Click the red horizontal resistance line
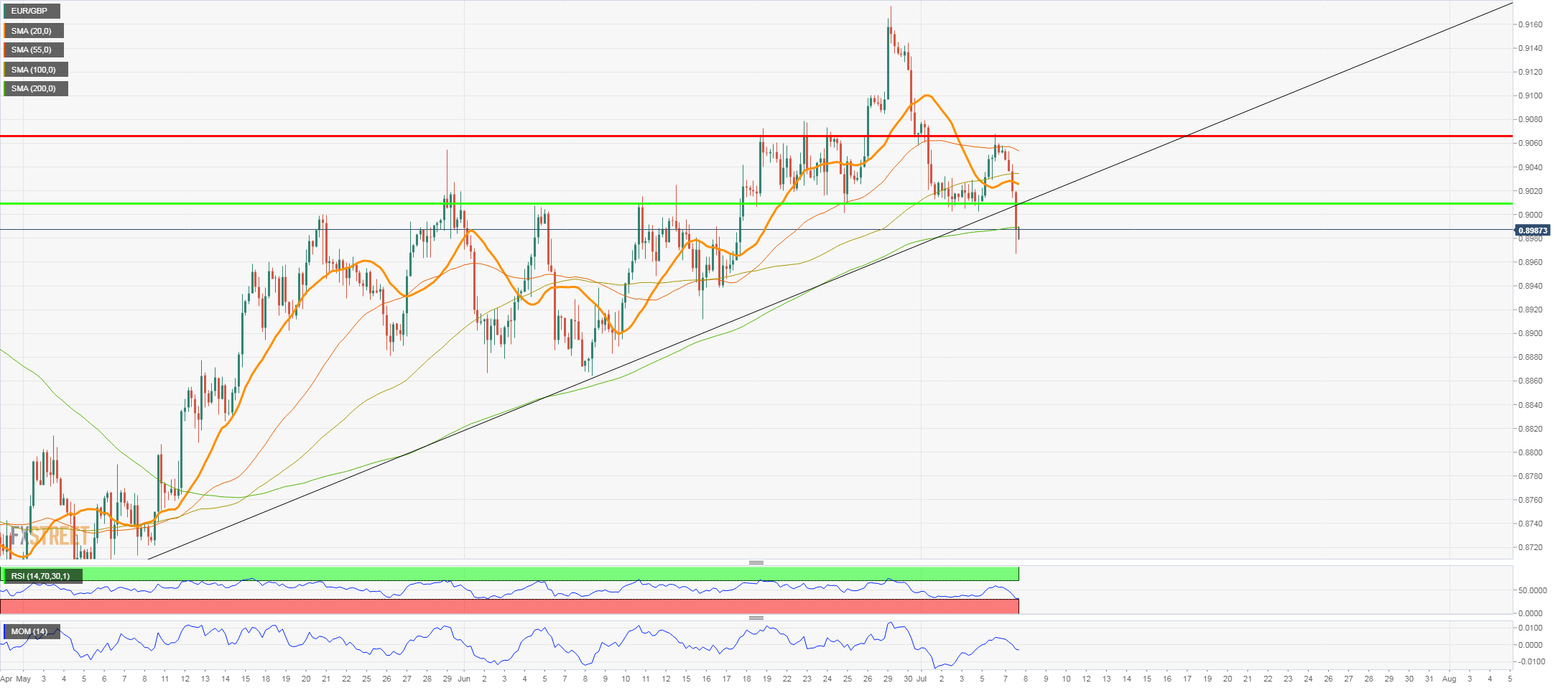This screenshot has height=688, width=1568. point(756,136)
